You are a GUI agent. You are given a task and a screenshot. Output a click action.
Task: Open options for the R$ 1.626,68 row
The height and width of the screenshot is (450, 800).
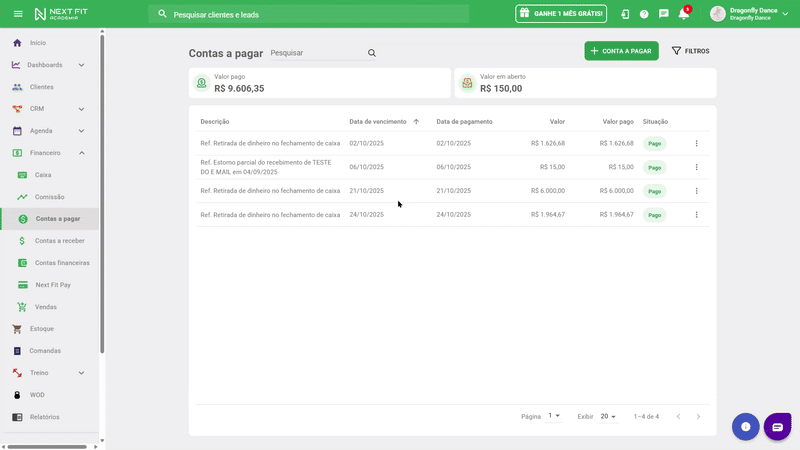(696, 143)
